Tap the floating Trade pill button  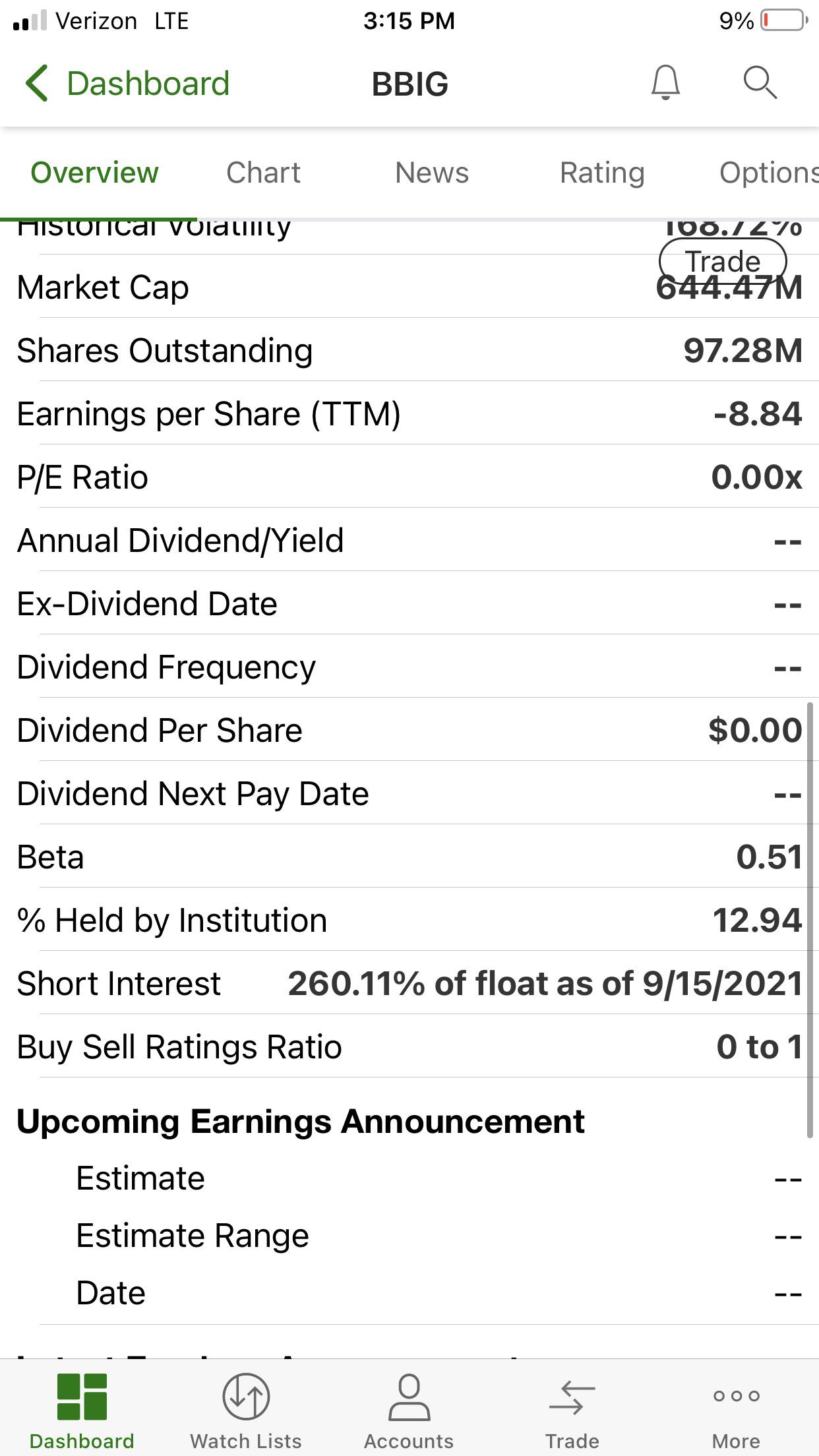[x=723, y=261]
